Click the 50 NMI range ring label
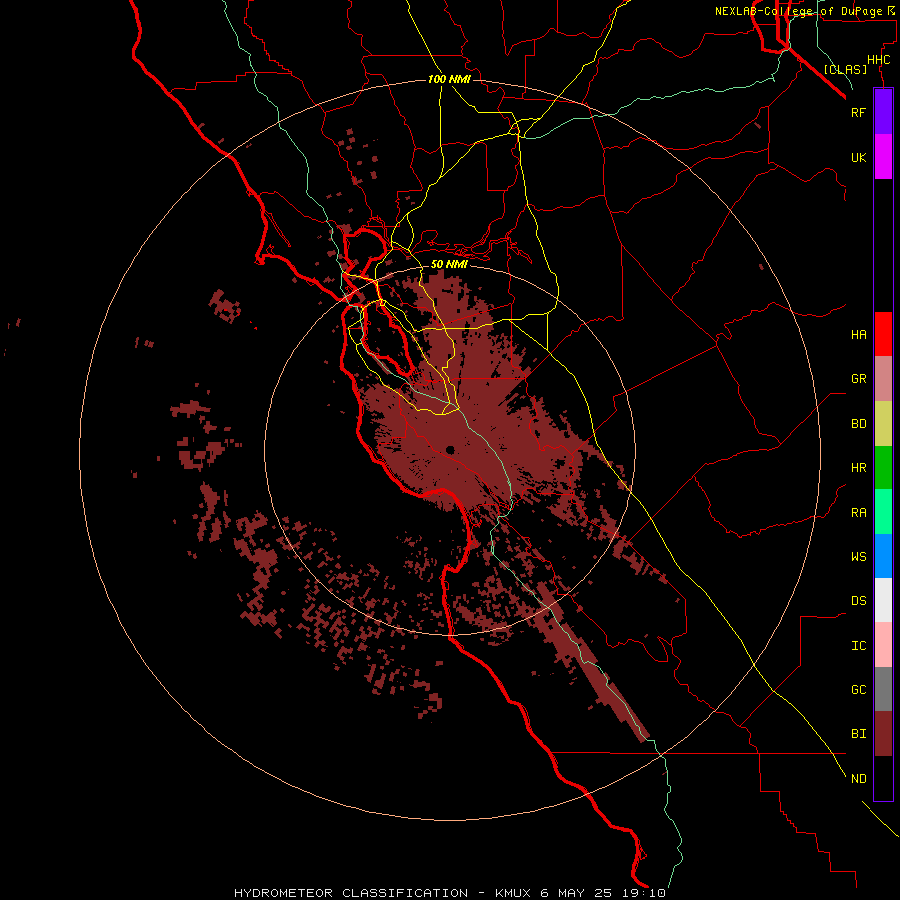 click(x=449, y=264)
